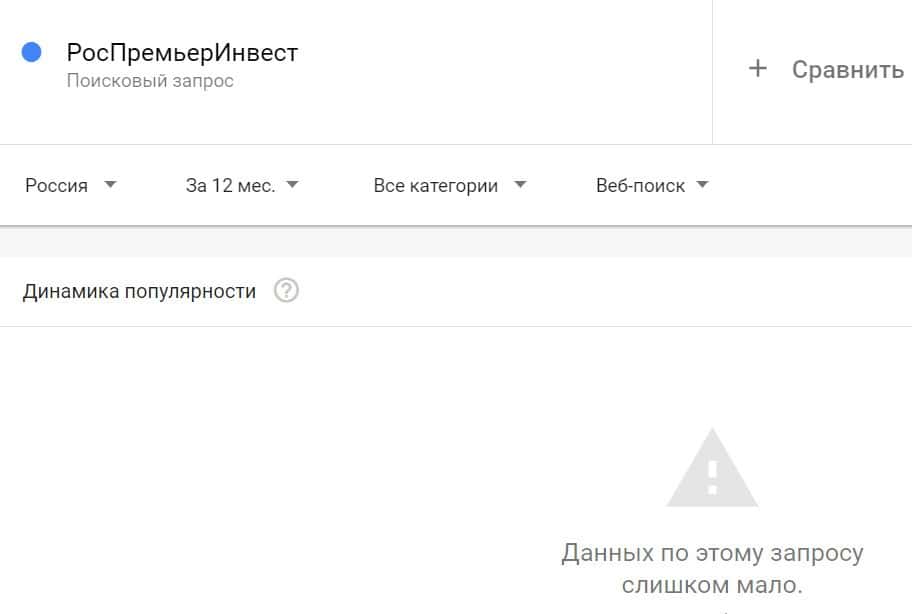Click the gray warning triangle icon

pos(712,469)
